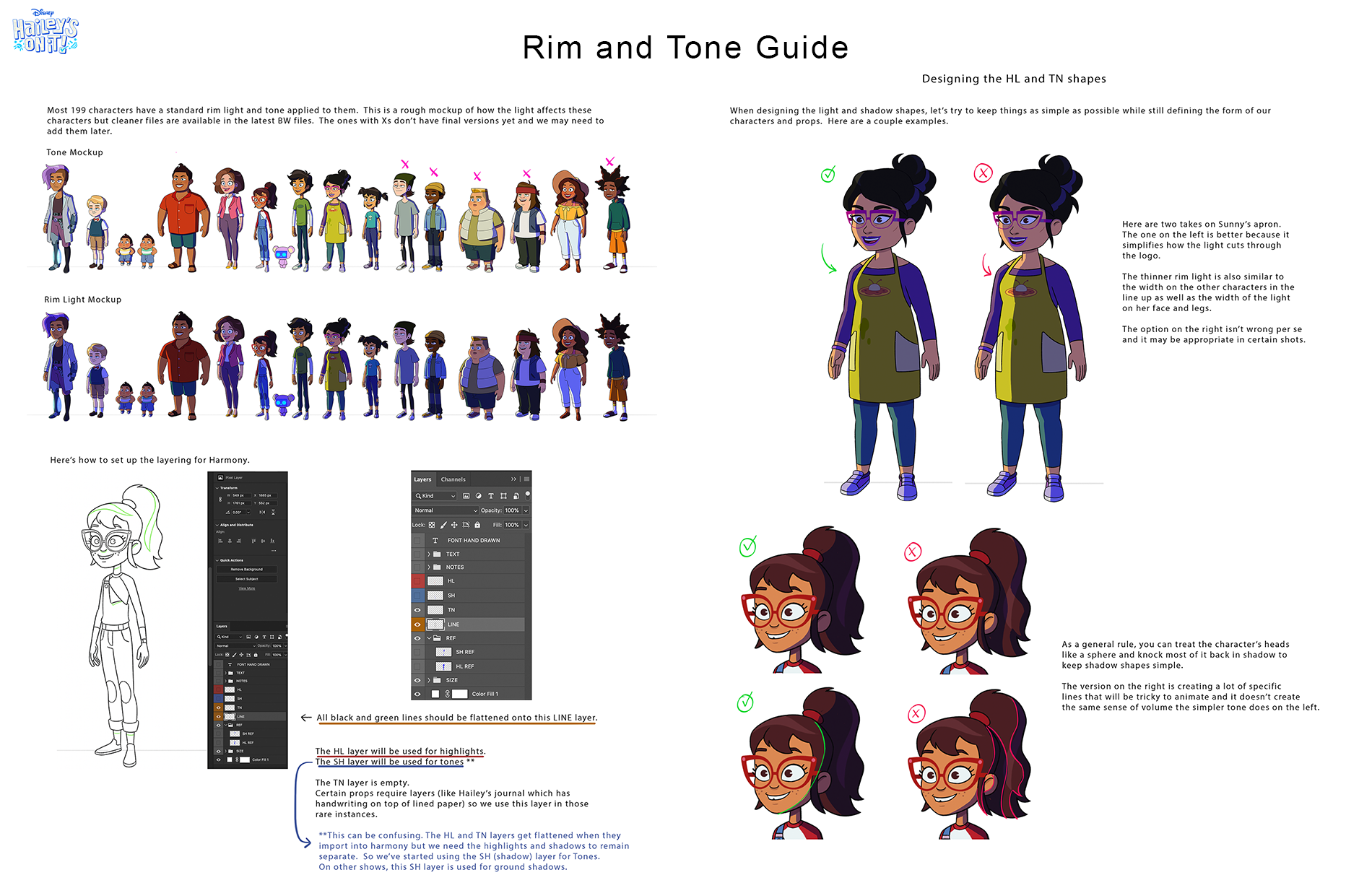Click the Select Subject button

tap(247, 579)
